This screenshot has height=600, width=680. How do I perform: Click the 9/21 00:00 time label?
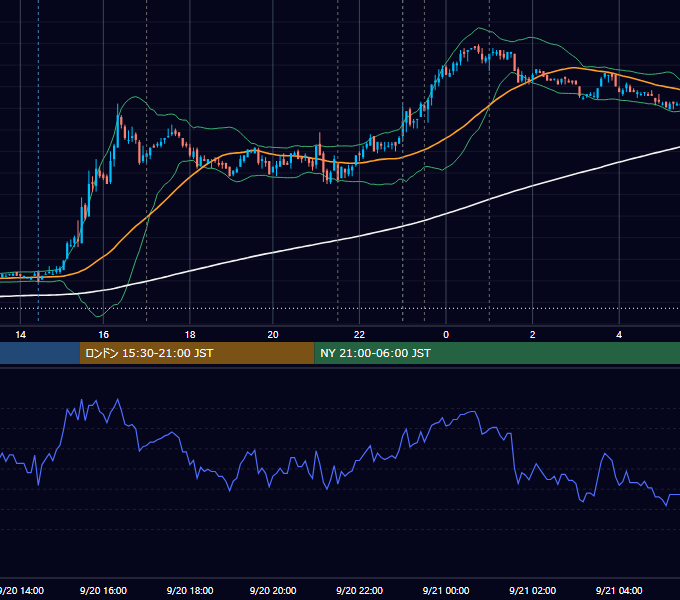[446, 590]
